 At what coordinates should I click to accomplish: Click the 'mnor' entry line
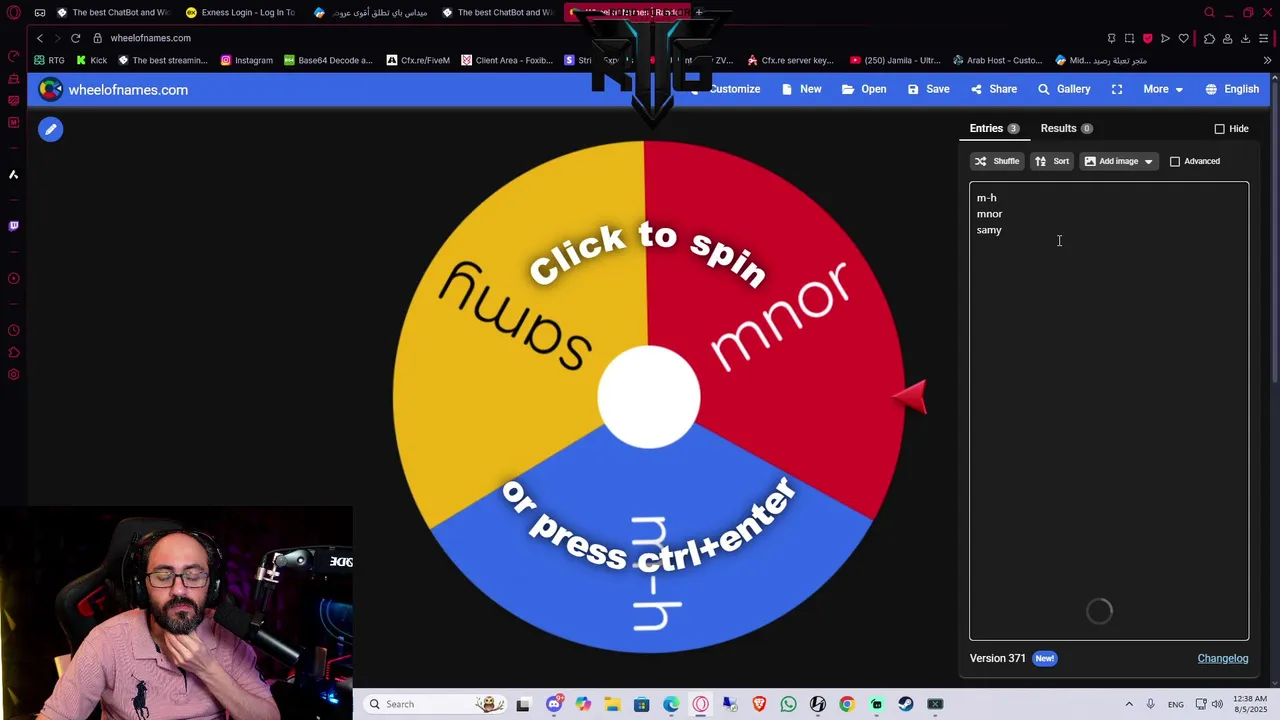tap(989, 214)
